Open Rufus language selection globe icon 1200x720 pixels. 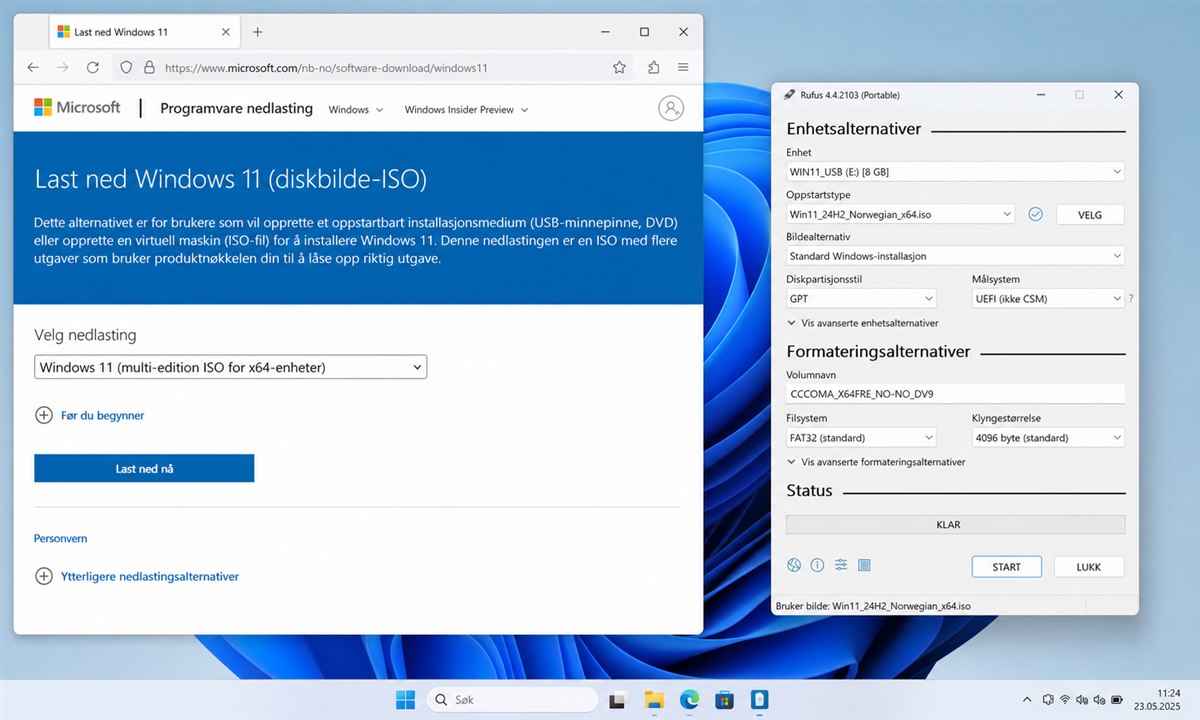click(794, 565)
